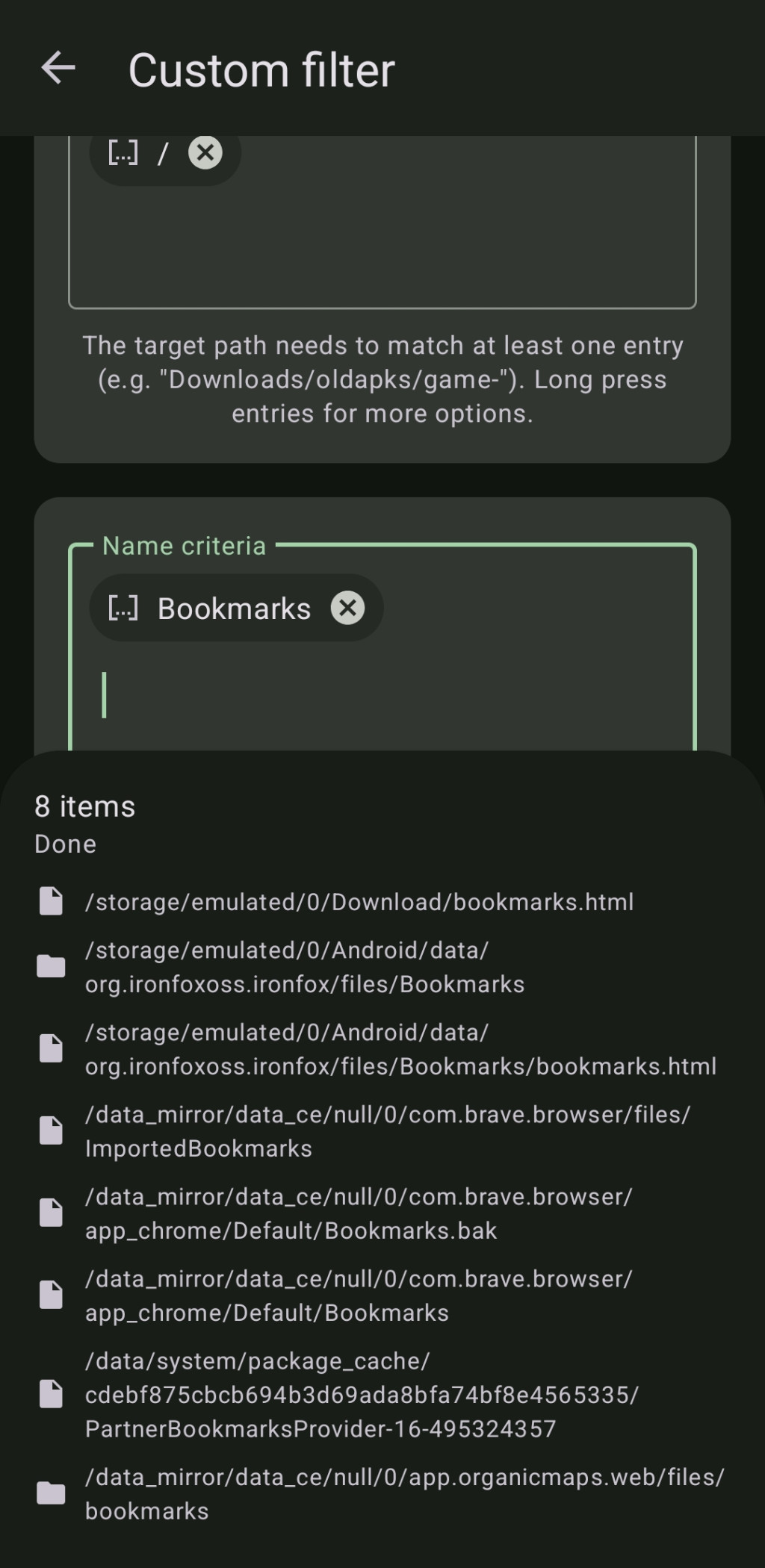This screenshot has height=1568, width=765.
Task: Tap folder icon for ironfox Bookmarks folder
Action: click(x=51, y=966)
